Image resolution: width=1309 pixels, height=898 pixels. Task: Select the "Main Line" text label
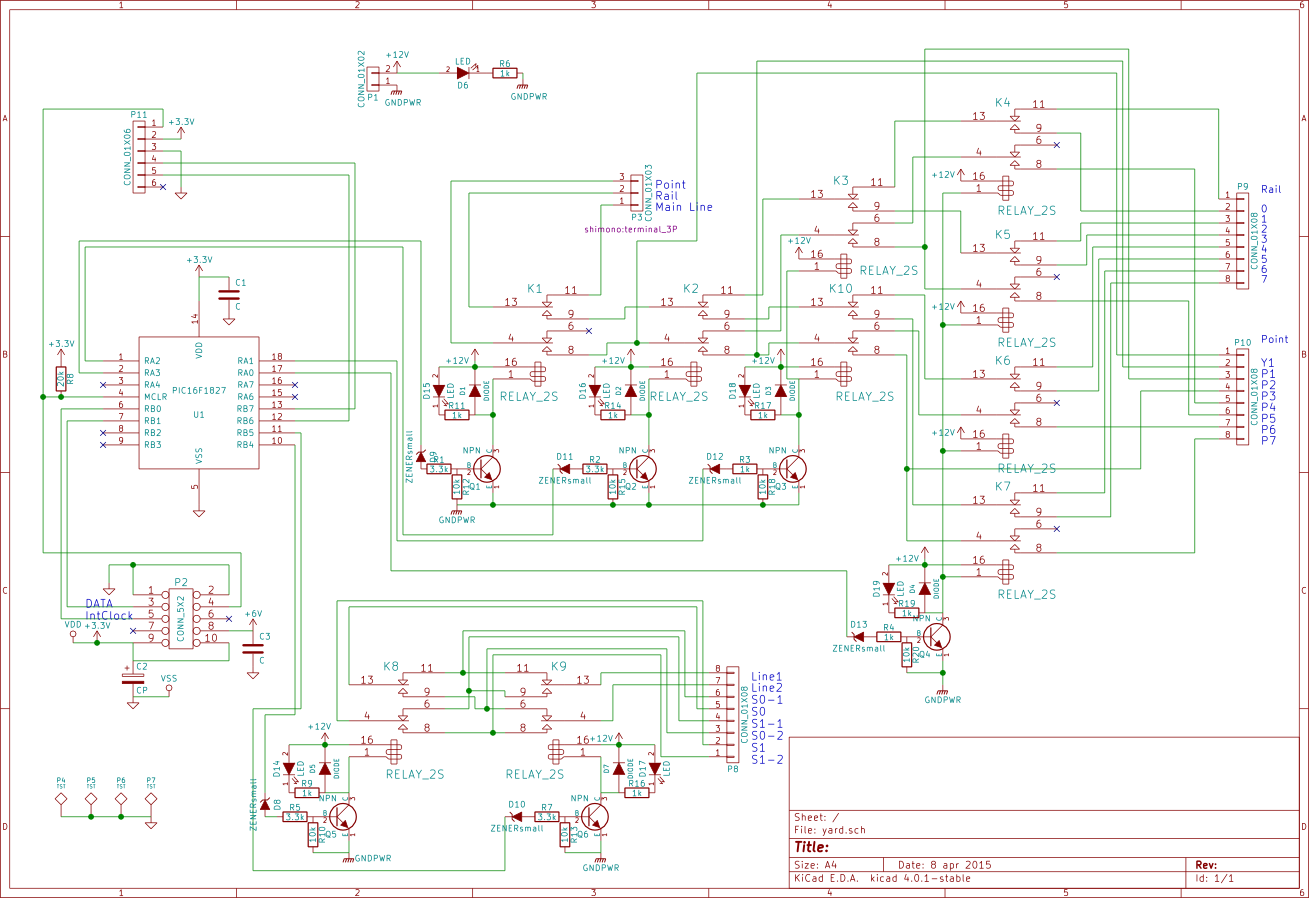click(x=684, y=207)
